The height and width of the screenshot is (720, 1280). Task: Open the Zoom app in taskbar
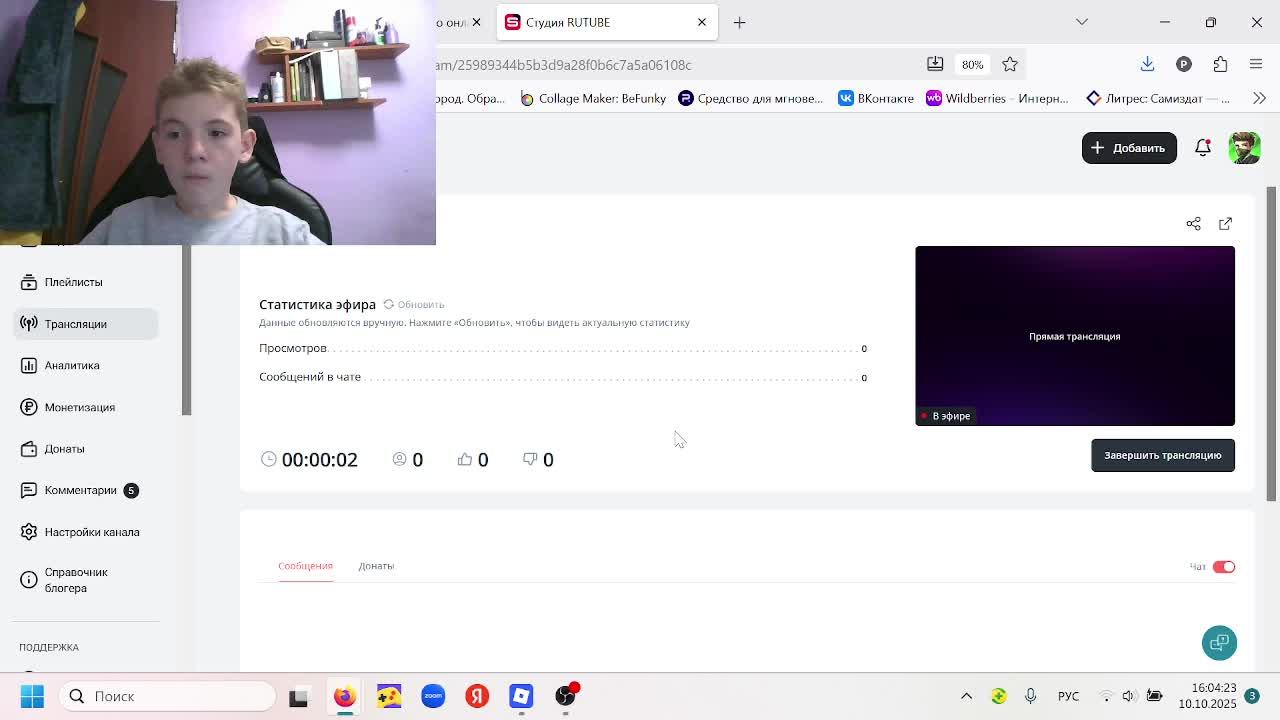tap(433, 696)
